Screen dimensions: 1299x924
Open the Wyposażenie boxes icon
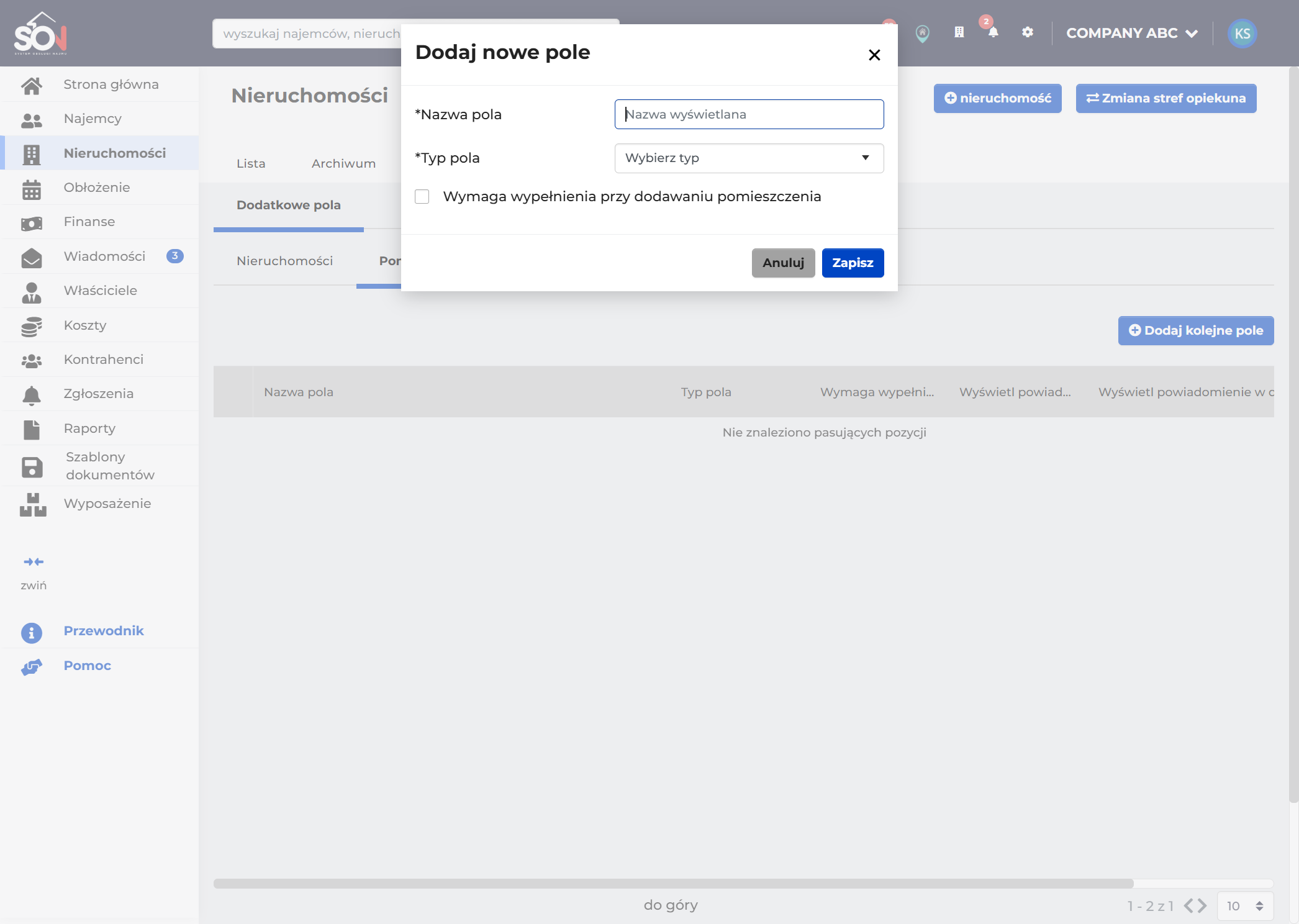tap(33, 505)
